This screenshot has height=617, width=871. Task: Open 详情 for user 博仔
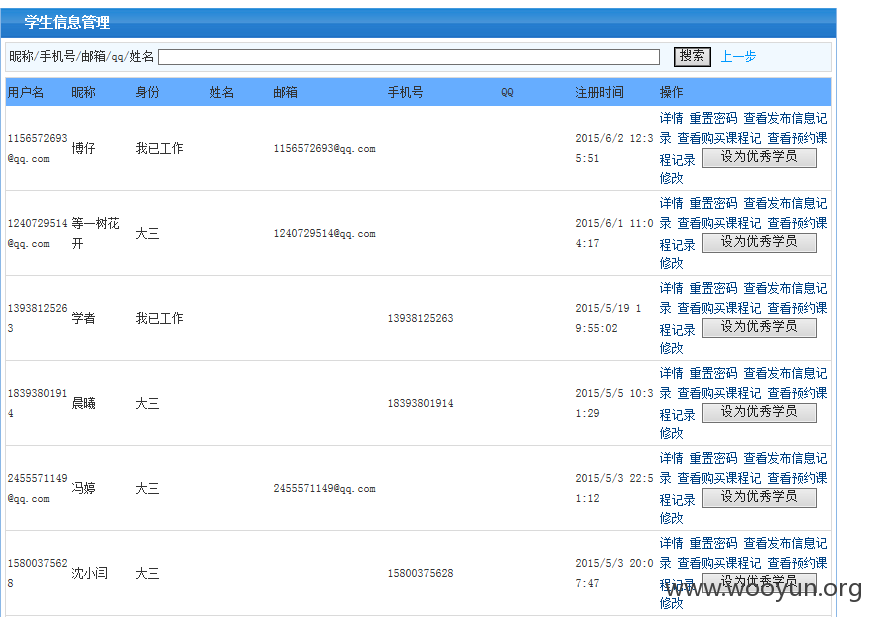(671, 118)
